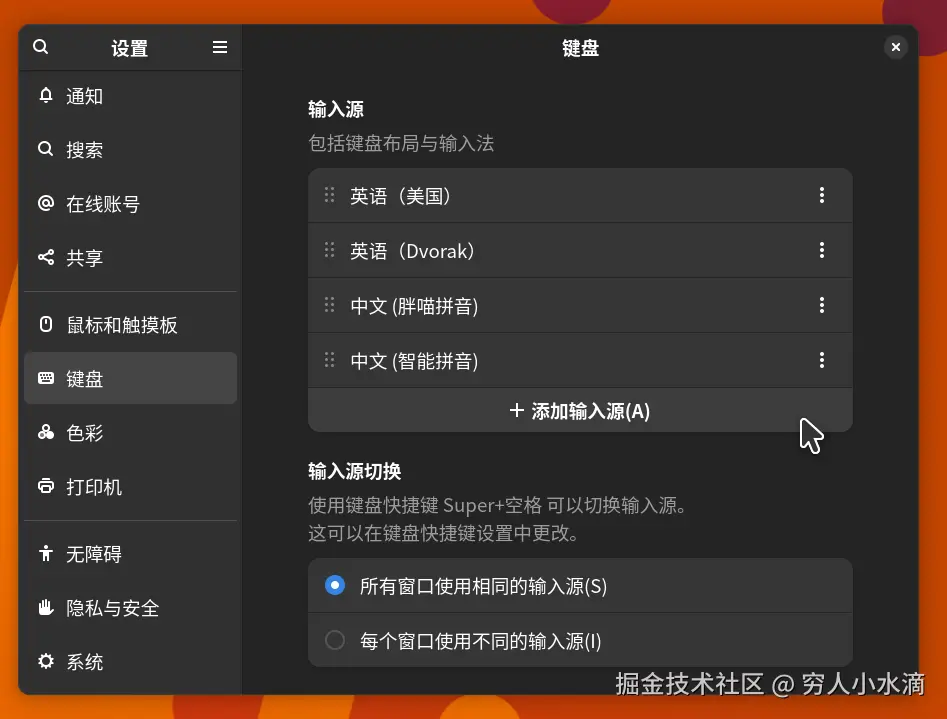Click the accessibility icon beside 无障碍
Viewport: 947px width, 719px height.
46,553
